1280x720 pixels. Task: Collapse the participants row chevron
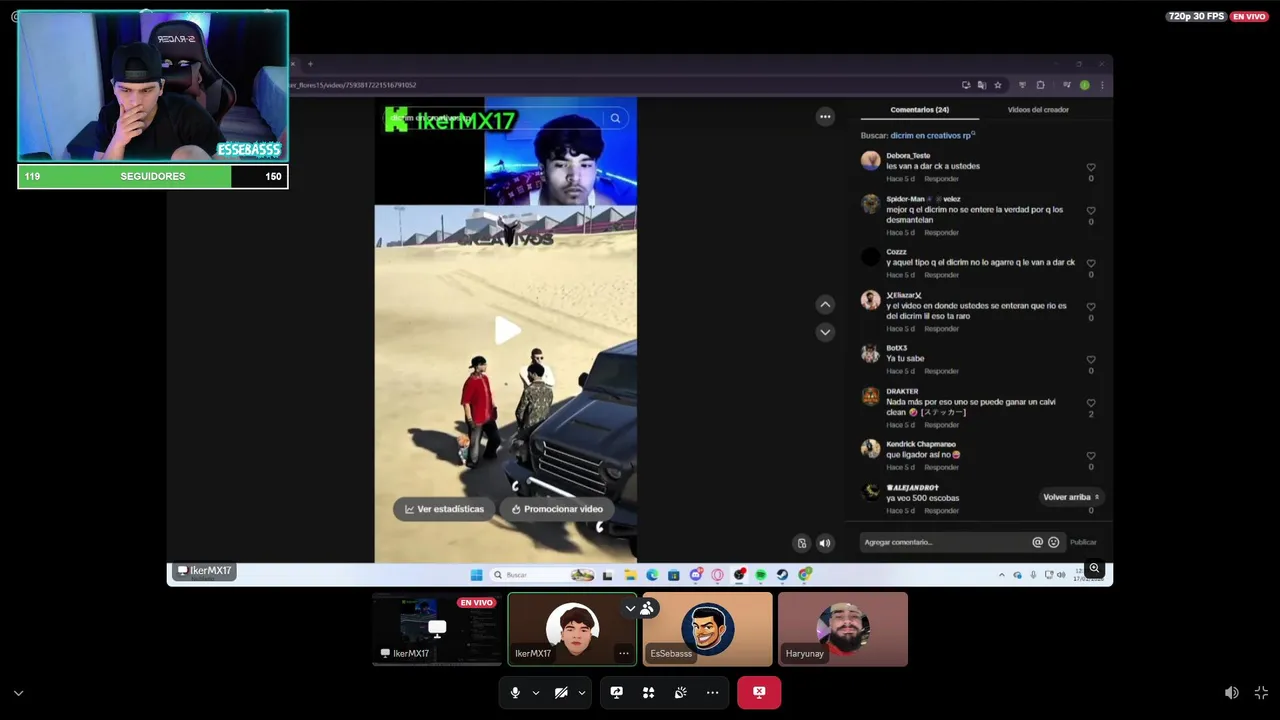click(630, 608)
